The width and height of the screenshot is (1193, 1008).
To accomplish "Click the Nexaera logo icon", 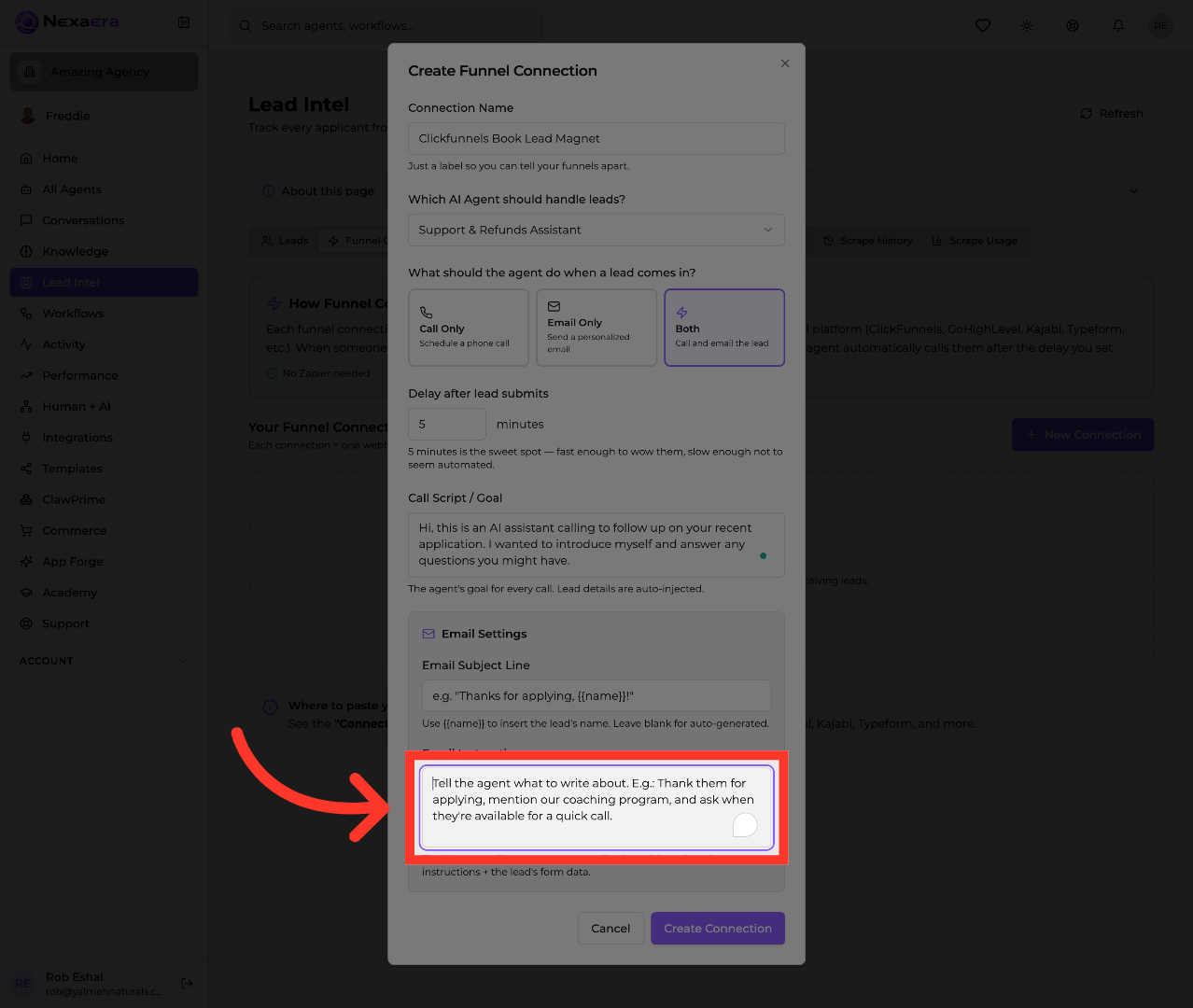I will [27, 21].
